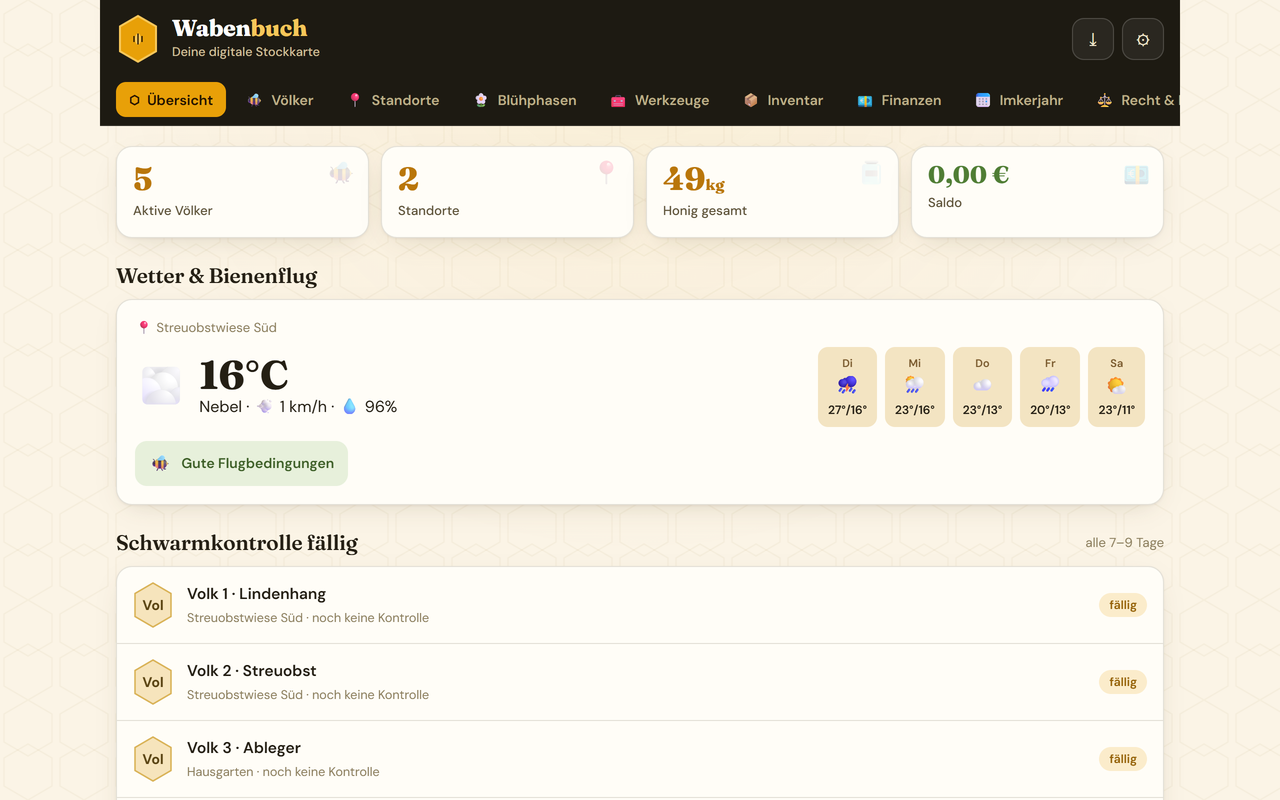
Task: Click the location pin beside Streuobstwiese Süd
Action: click(x=143, y=327)
